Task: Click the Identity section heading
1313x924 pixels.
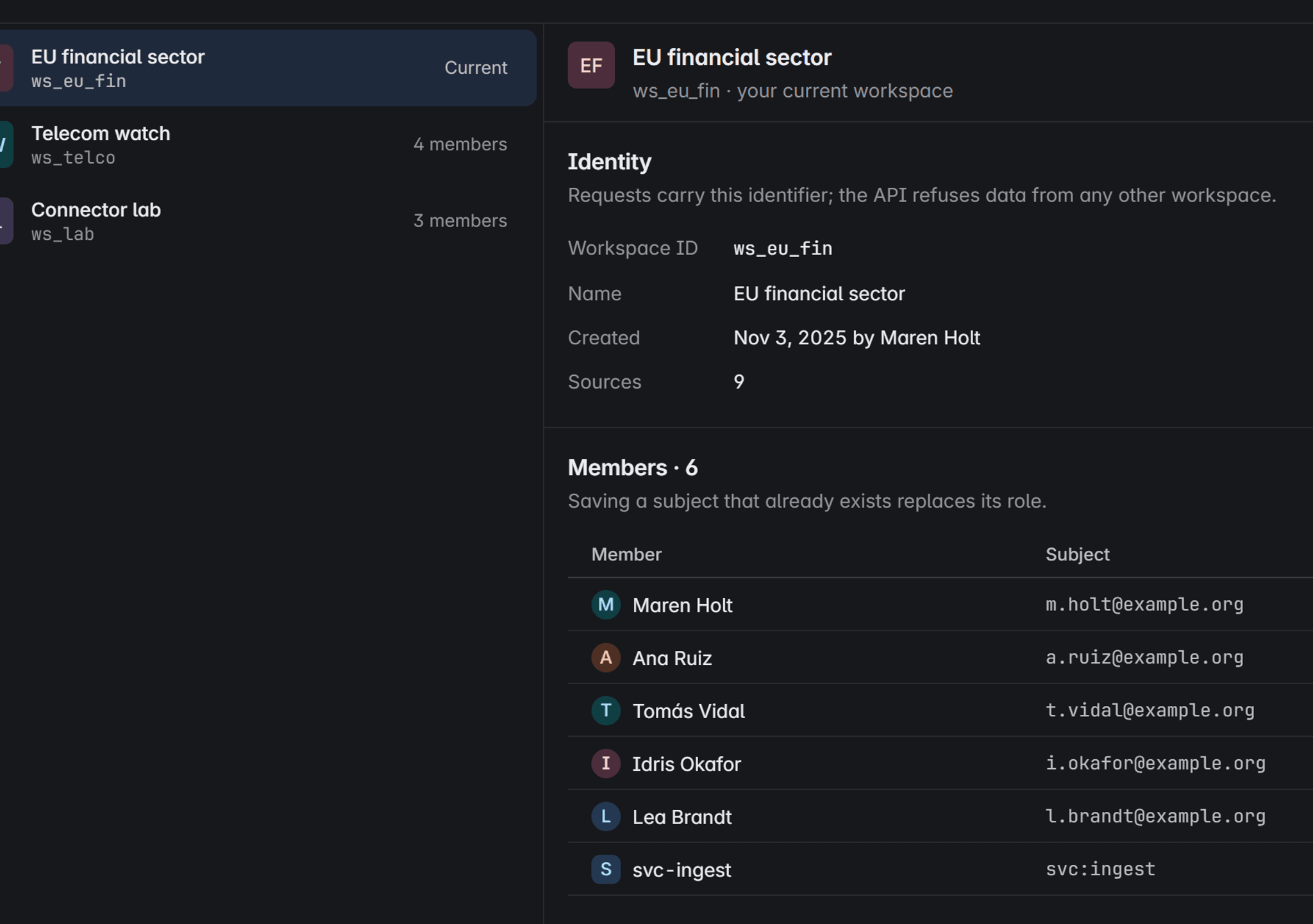Action: (610, 162)
